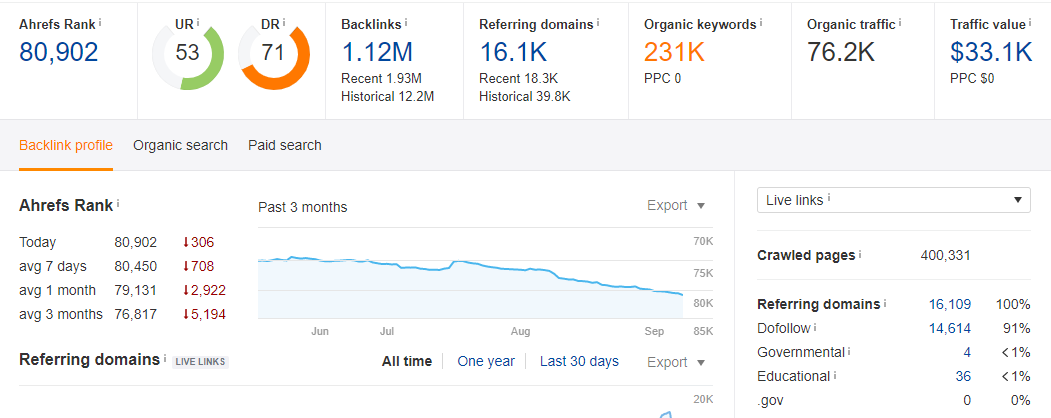Click the 76.2K organic traffic value
The height and width of the screenshot is (418, 1051).
tap(841, 52)
